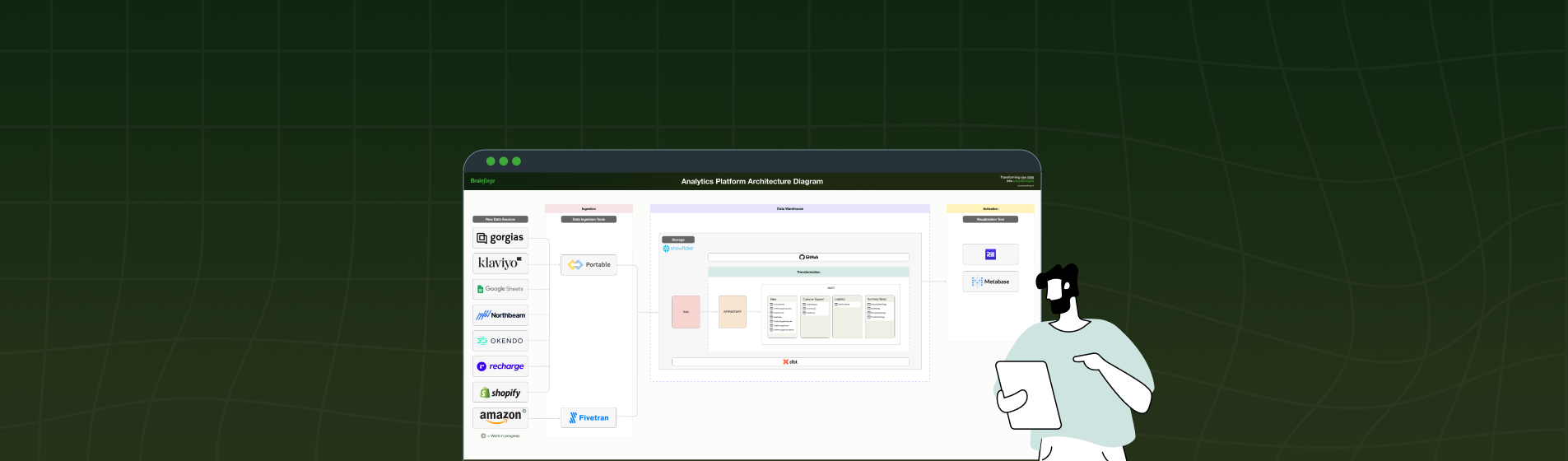Click the Rill visualization tool box
Image resolution: width=1568 pixels, height=461 pixels.
pyautogui.click(x=990, y=254)
